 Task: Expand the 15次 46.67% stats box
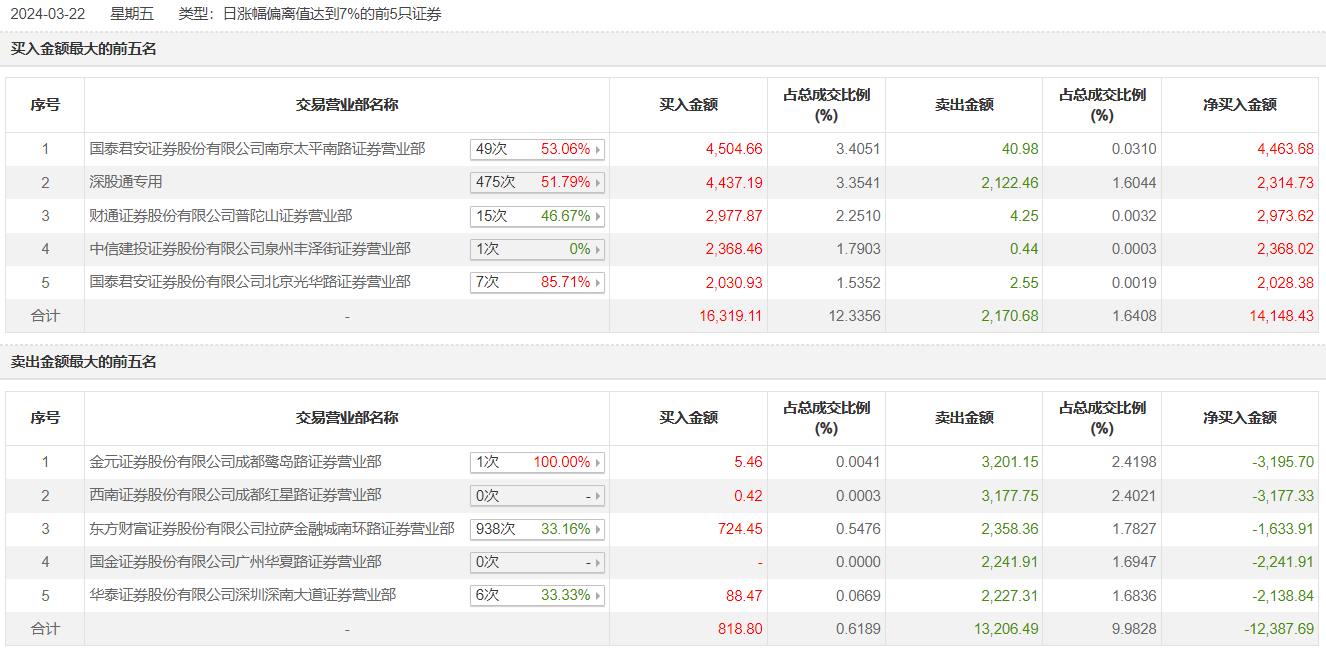(537, 216)
